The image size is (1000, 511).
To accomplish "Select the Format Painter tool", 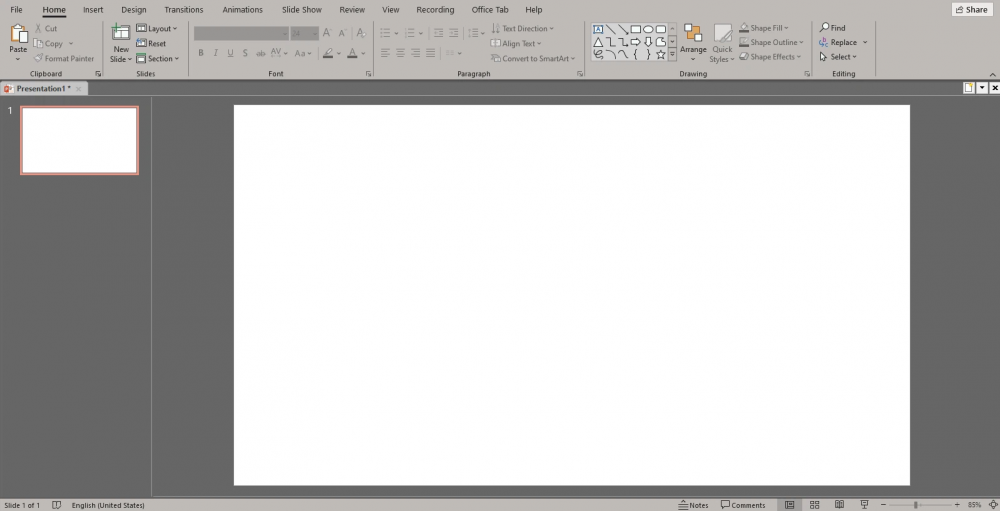I will [x=64, y=59].
